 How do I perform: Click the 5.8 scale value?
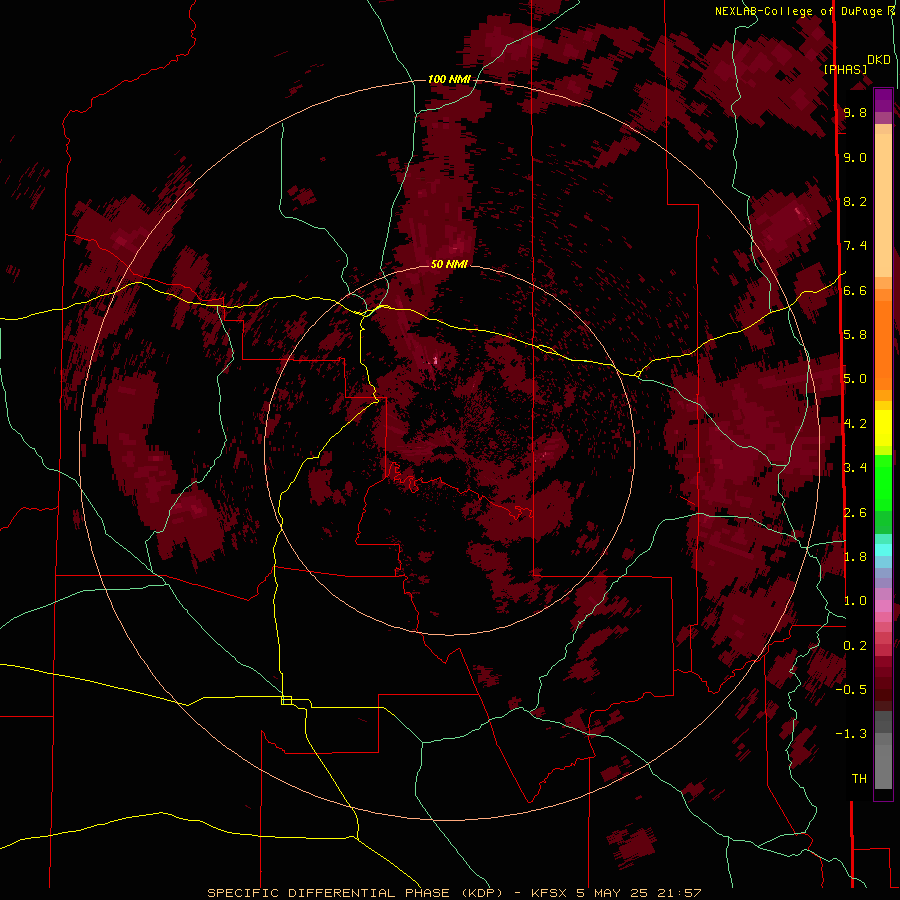pos(855,335)
